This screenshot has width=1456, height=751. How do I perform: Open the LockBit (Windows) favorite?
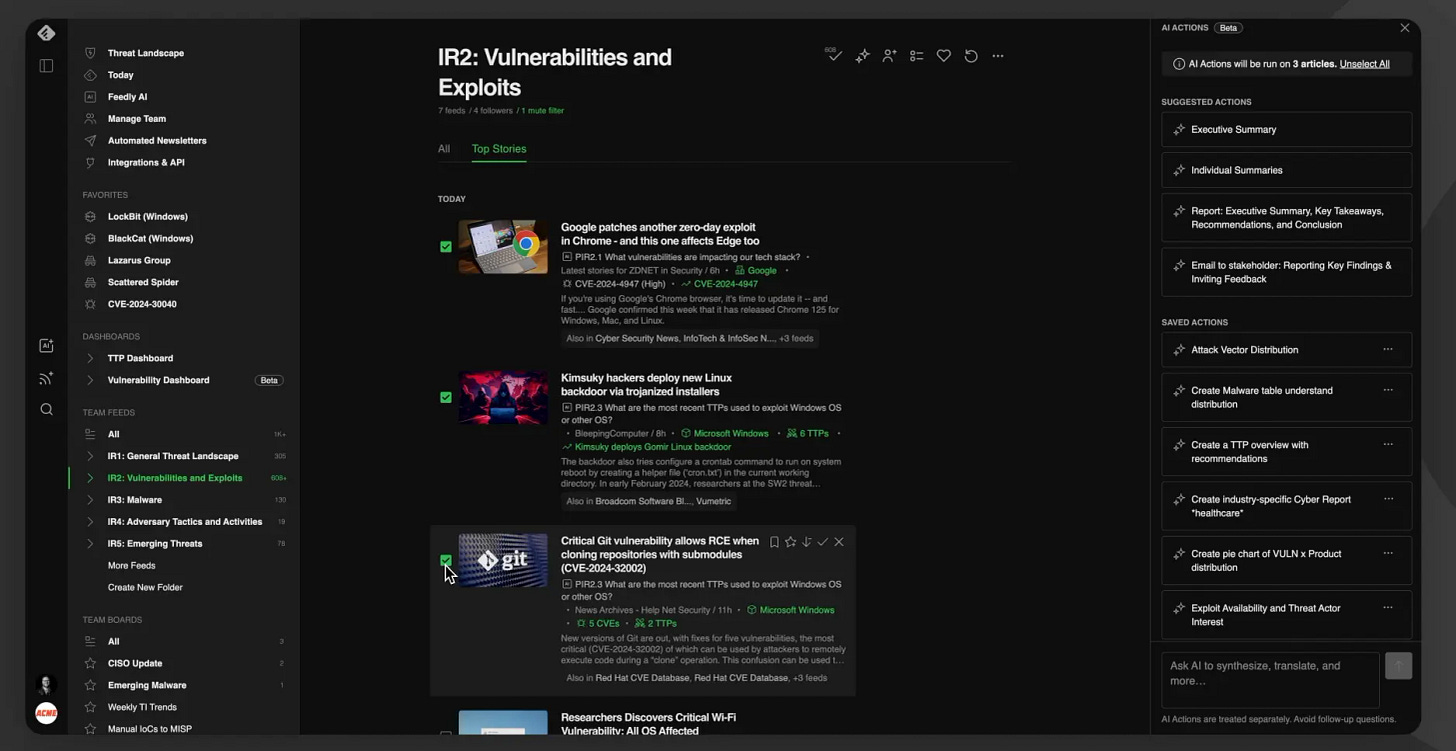coord(148,217)
